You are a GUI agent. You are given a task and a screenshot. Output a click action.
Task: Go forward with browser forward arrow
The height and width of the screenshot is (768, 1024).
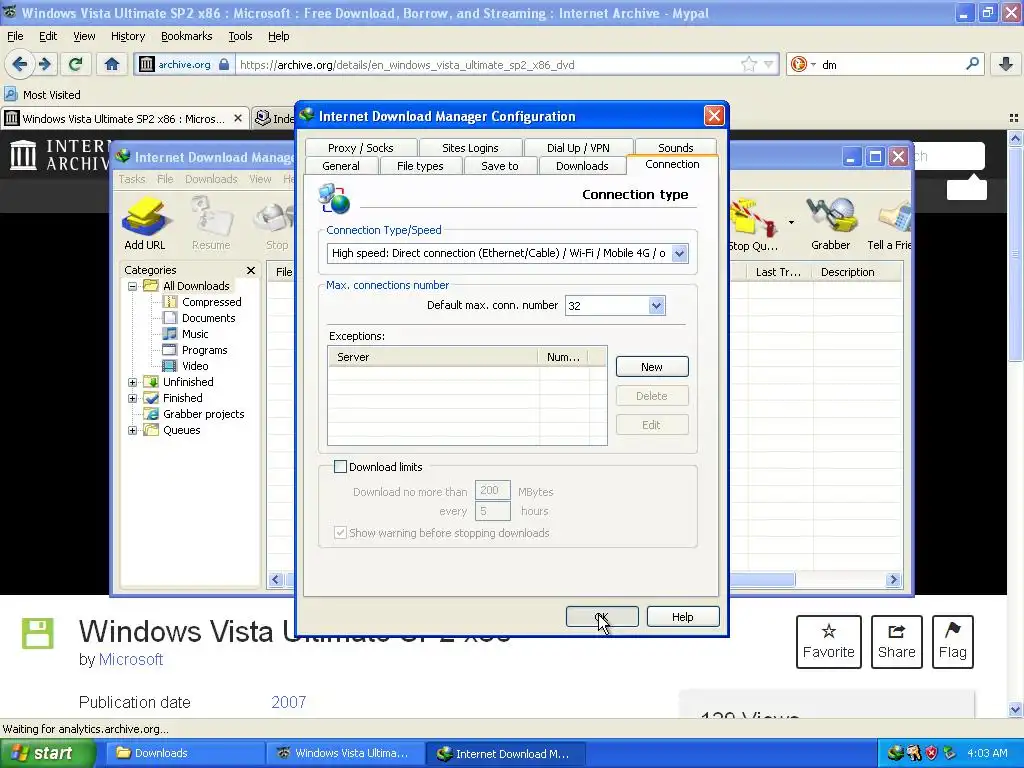point(45,64)
